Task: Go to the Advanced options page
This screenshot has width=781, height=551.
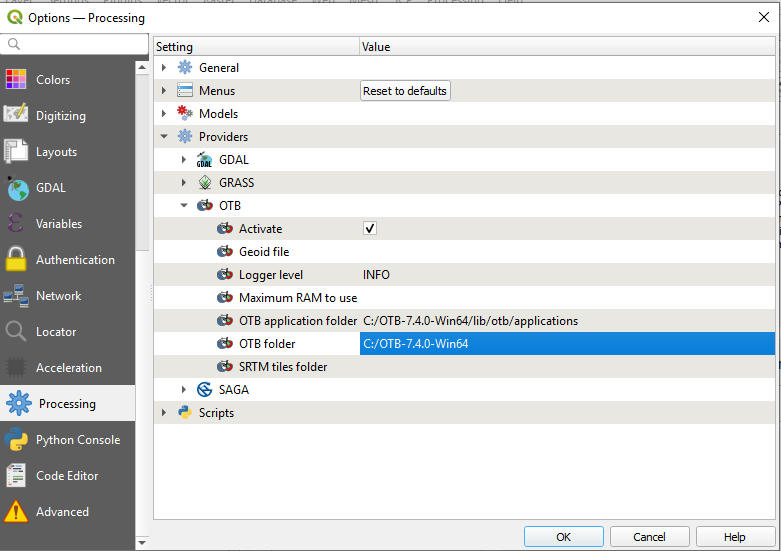Action: tap(68, 511)
